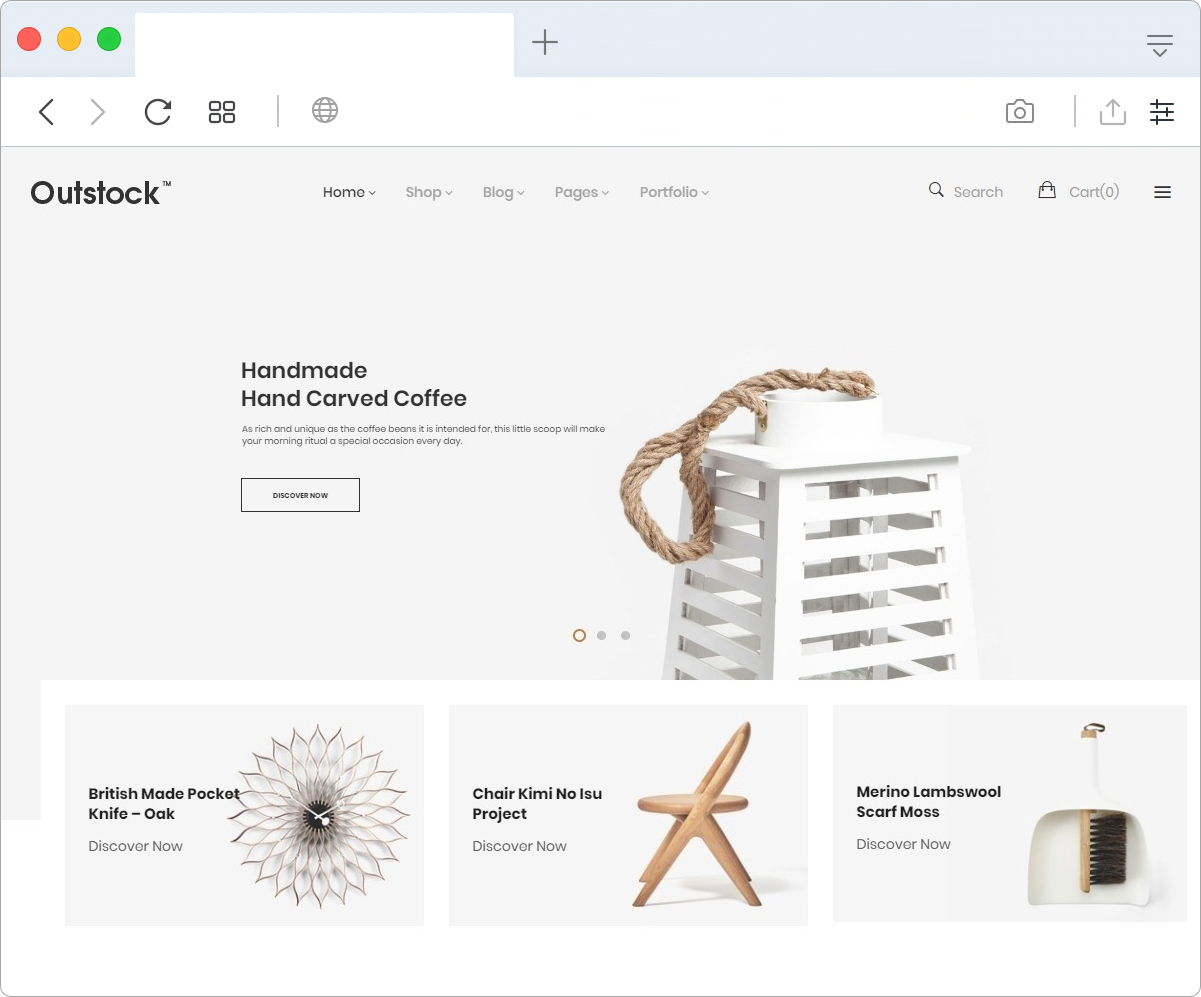Expand the Pages dropdown menu
Screen dimensions: 1201x997
581,192
